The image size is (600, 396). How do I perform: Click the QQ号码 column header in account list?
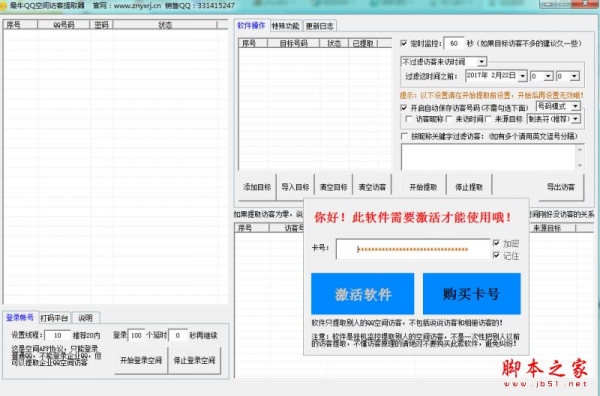(x=64, y=25)
